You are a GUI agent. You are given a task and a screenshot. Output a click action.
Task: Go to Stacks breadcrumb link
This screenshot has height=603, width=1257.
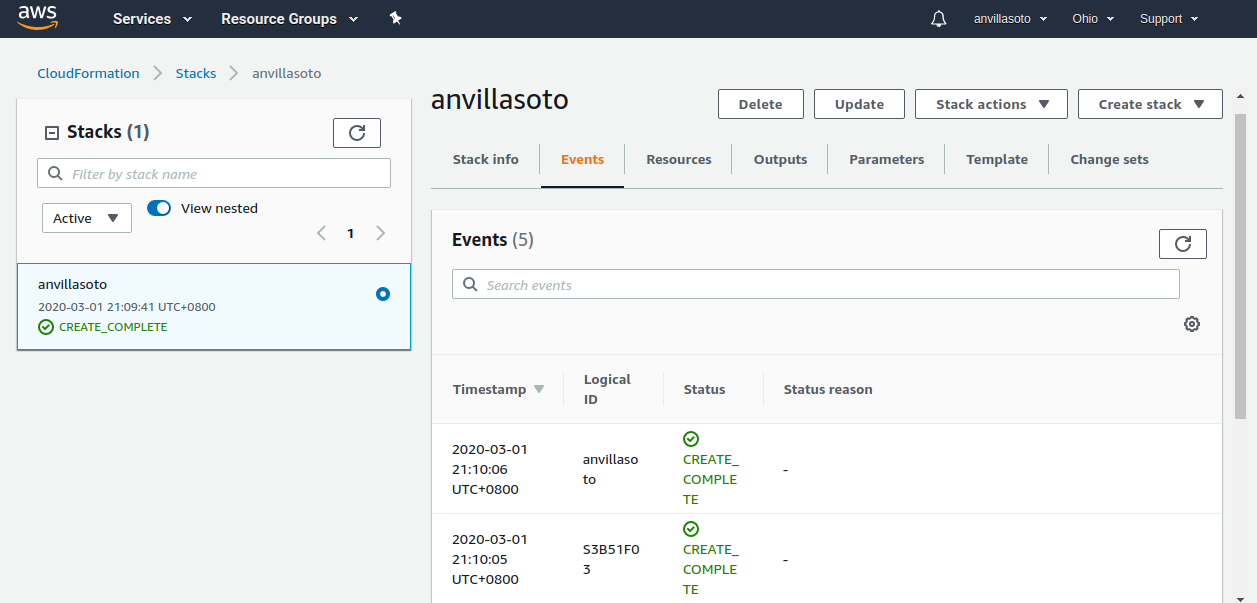(196, 73)
